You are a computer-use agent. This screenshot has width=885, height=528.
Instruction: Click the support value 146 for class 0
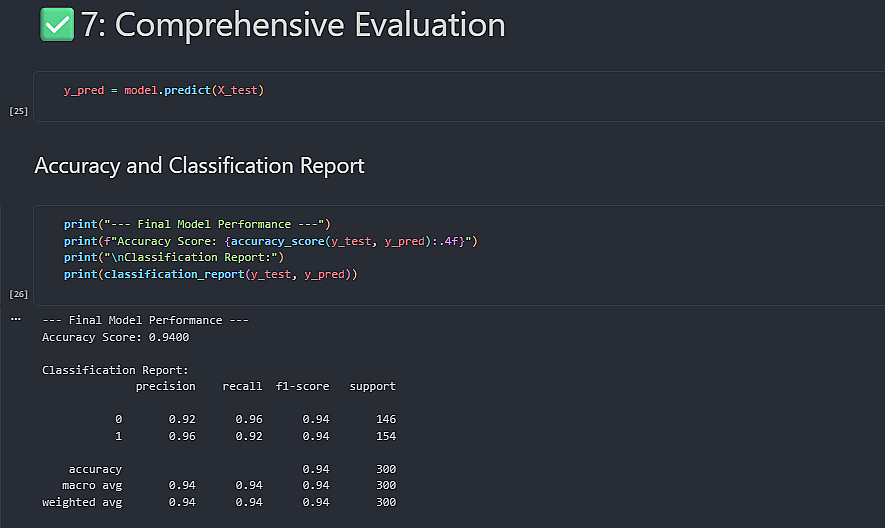pyautogui.click(x=385, y=419)
